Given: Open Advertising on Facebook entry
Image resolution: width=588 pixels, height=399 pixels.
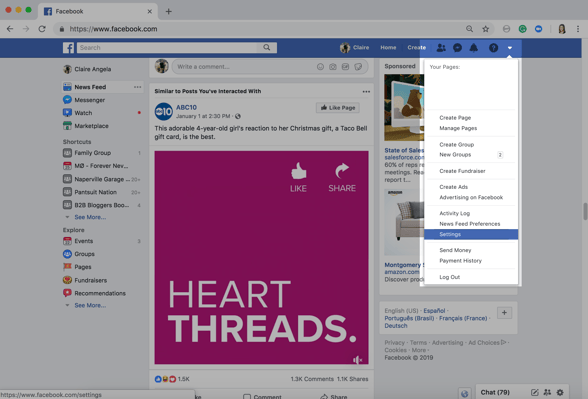Looking at the screenshot, I should 471,197.
